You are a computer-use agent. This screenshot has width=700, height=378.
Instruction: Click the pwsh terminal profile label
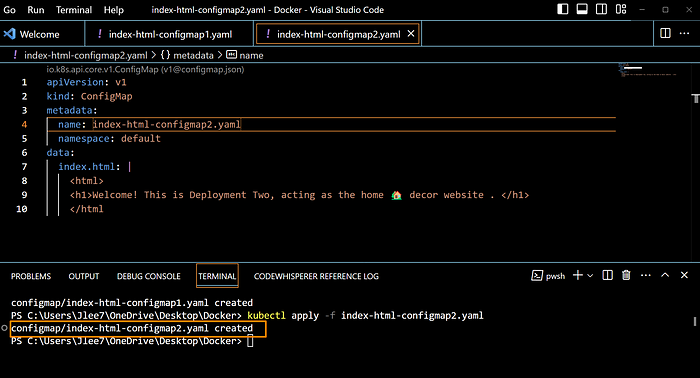click(548, 276)
